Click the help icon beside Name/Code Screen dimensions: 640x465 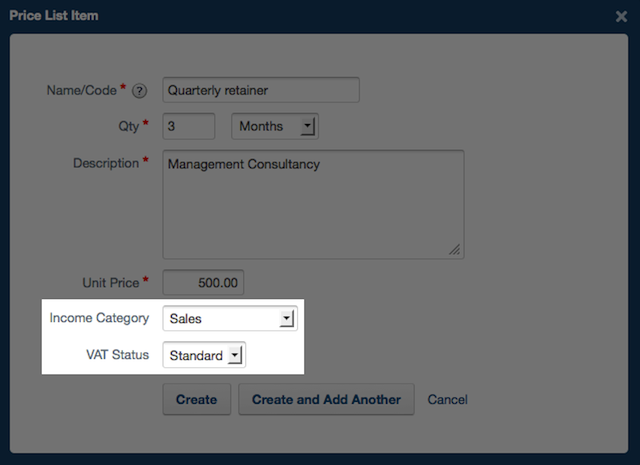click(x=140, y=91)
